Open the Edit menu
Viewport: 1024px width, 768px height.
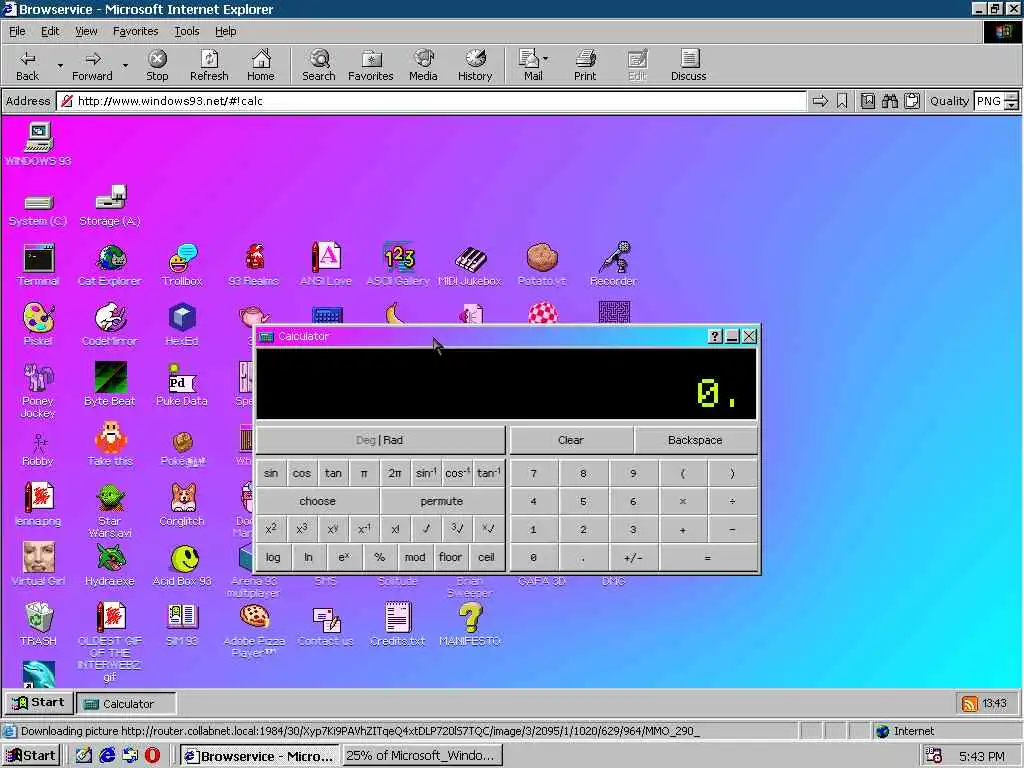coord(50,31)
